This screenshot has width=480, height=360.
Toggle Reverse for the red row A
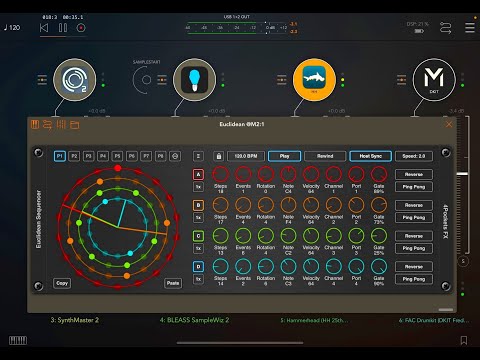414,174
